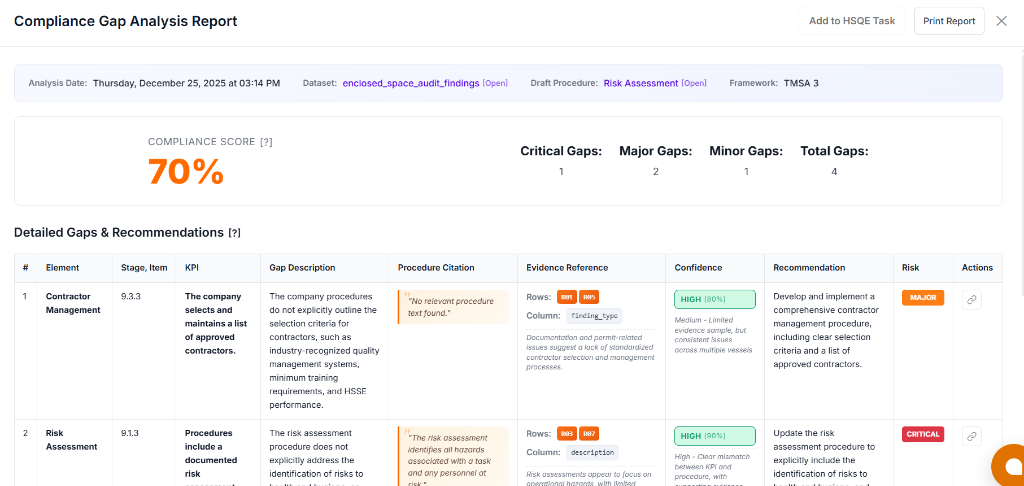Viewport: 1024px width, 486px height.
Task: Open the enclosed_space_audit_findings dataset link
Action: point(411,83)
